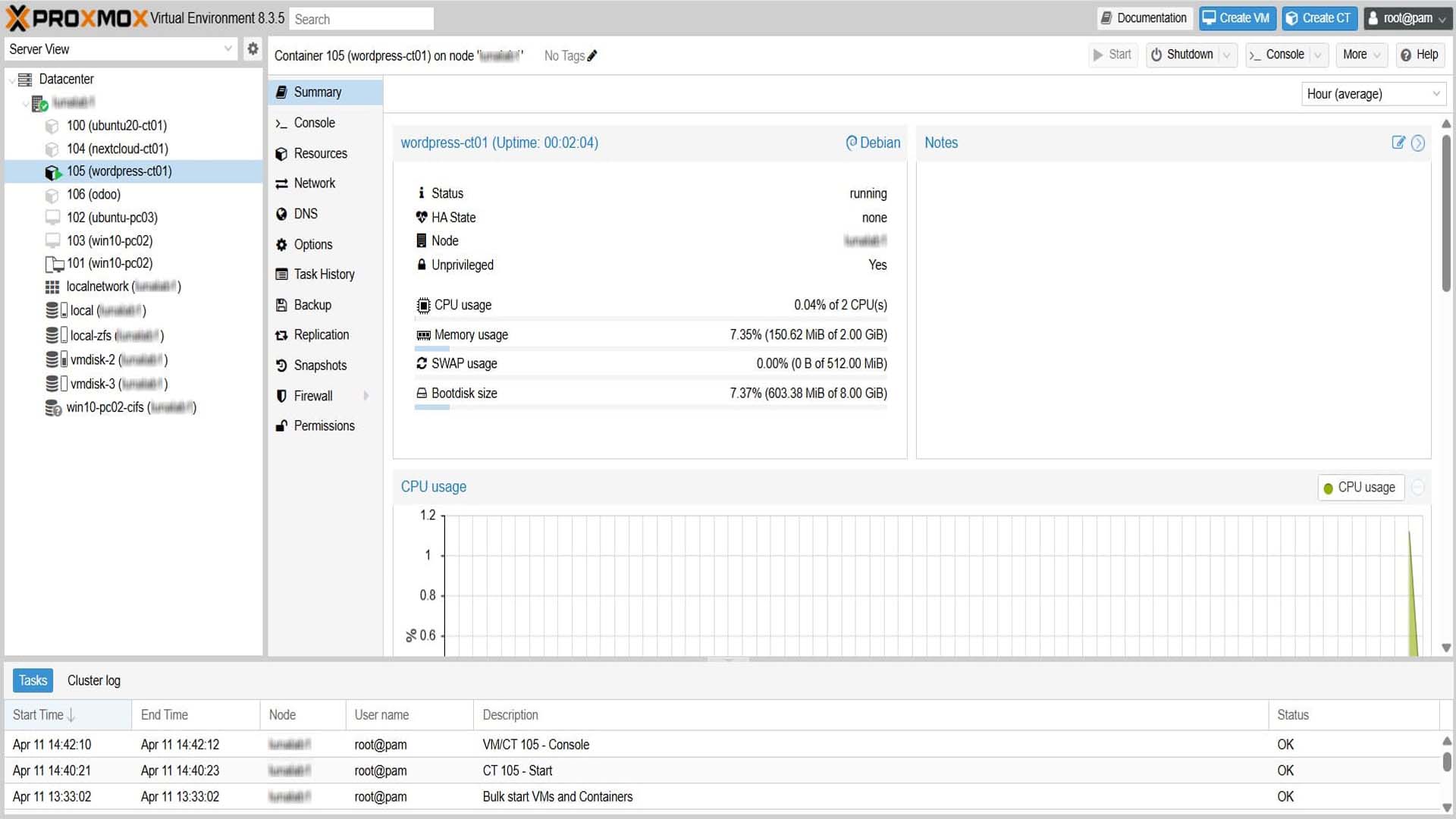1456x819 pixels.
Task: Click the summary panel vertical scrollbar
Action: tap(1446, 212)
